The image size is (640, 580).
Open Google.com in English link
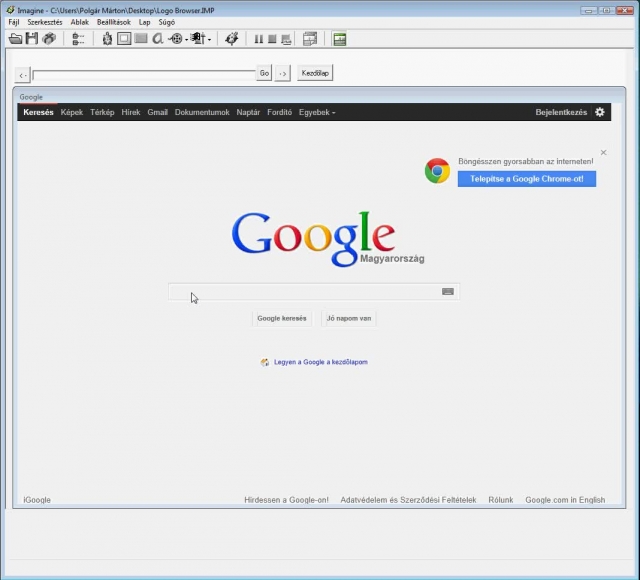[x=565, y=500]
